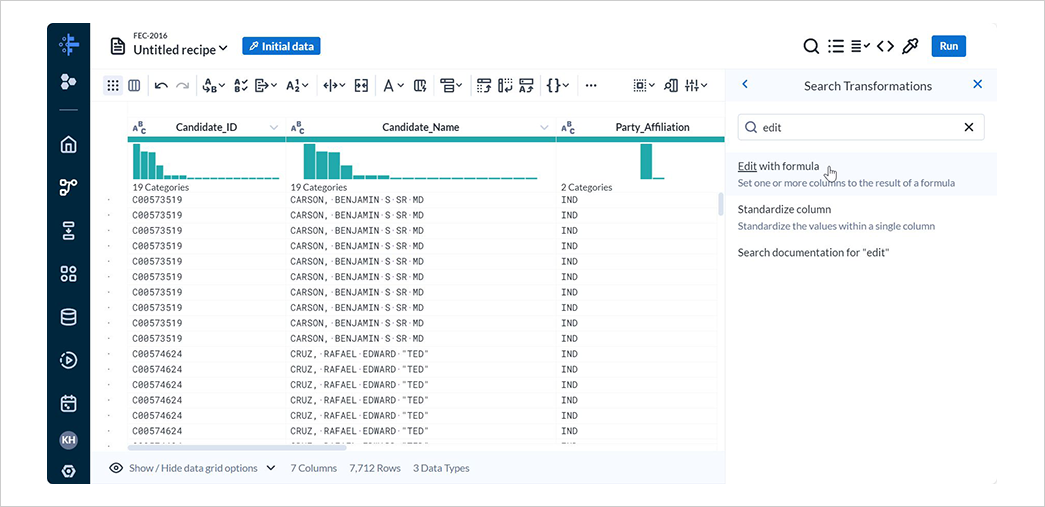Open the extract toolbar dropdown
This screenshot has height=507, width=1045.
pos(266,85)
